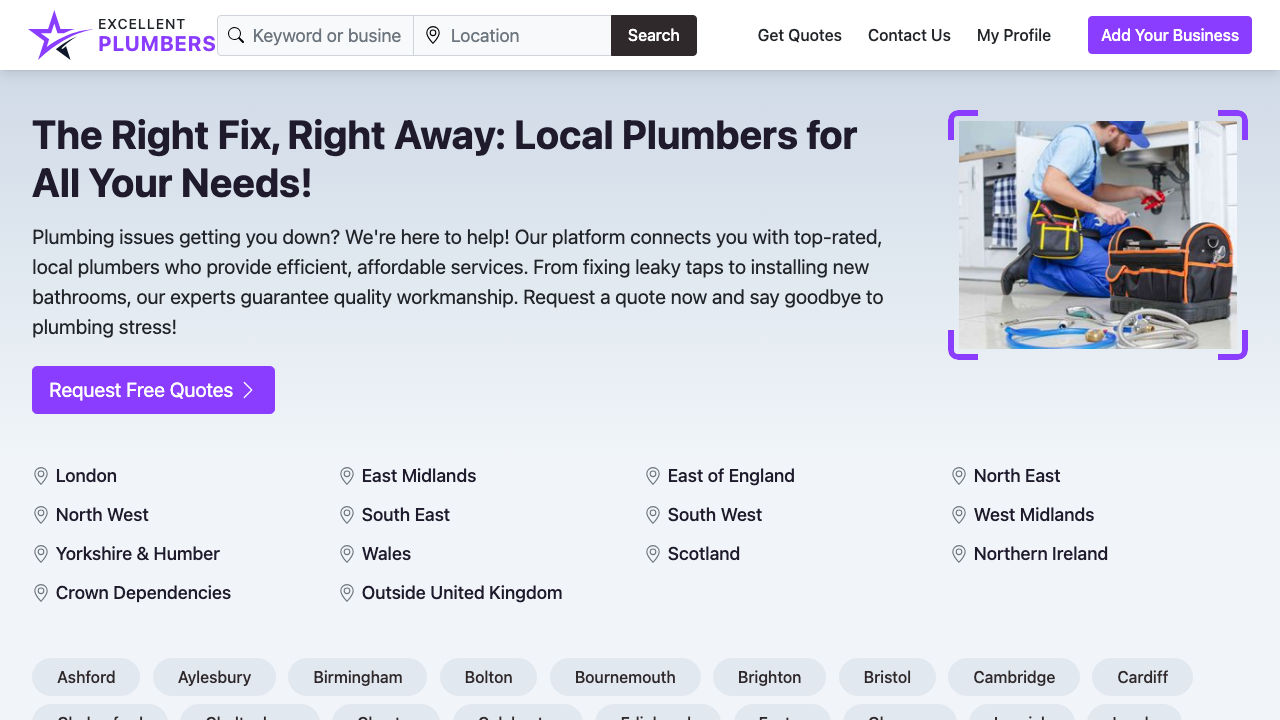Click the pin icon beside London
The height and width of the screenshot is (720, 1280).
pyautogui.click(x=41, y=476)
